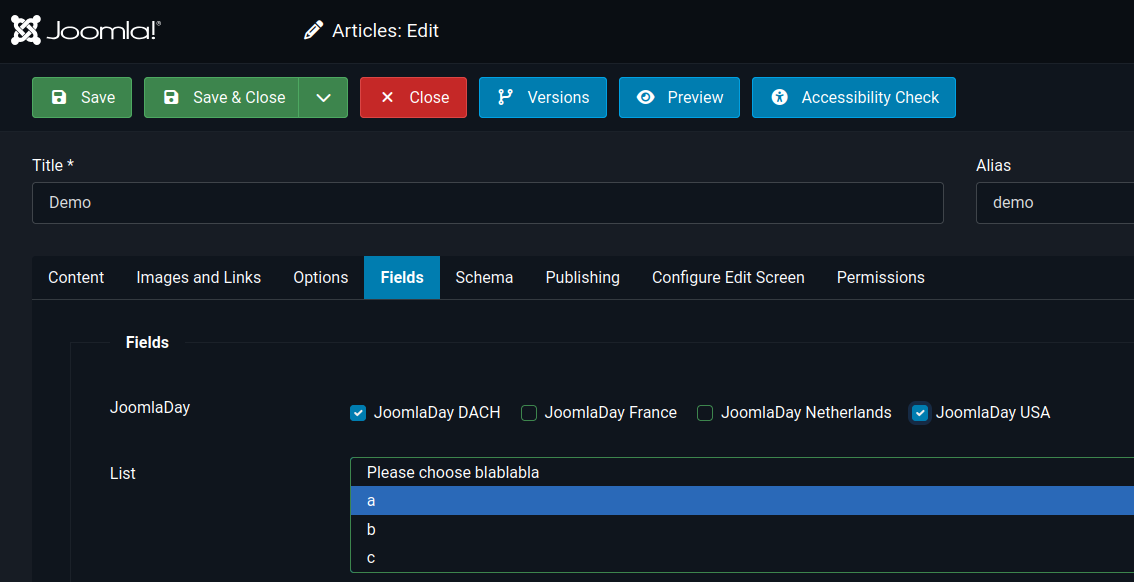Click the 'JoomlaDay' field label
The width and height of the screenshot is (1134, 582).
click(150, 408)
